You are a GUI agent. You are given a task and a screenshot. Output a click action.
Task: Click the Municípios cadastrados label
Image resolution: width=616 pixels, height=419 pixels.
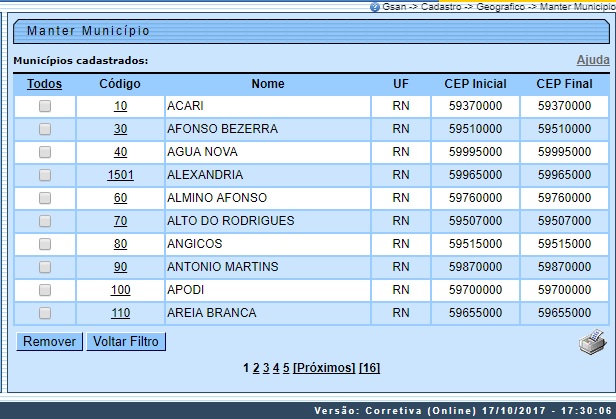[81, 61]
